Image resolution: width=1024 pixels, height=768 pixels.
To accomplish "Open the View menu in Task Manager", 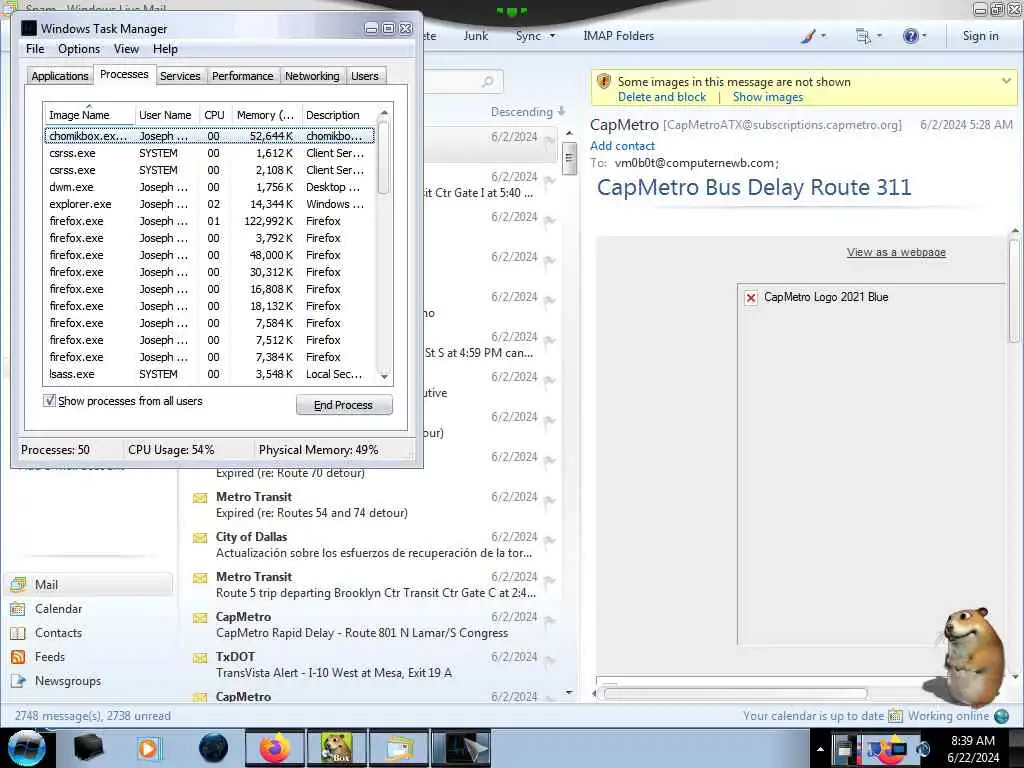I will pyautogui.click(x=126, y=49).
